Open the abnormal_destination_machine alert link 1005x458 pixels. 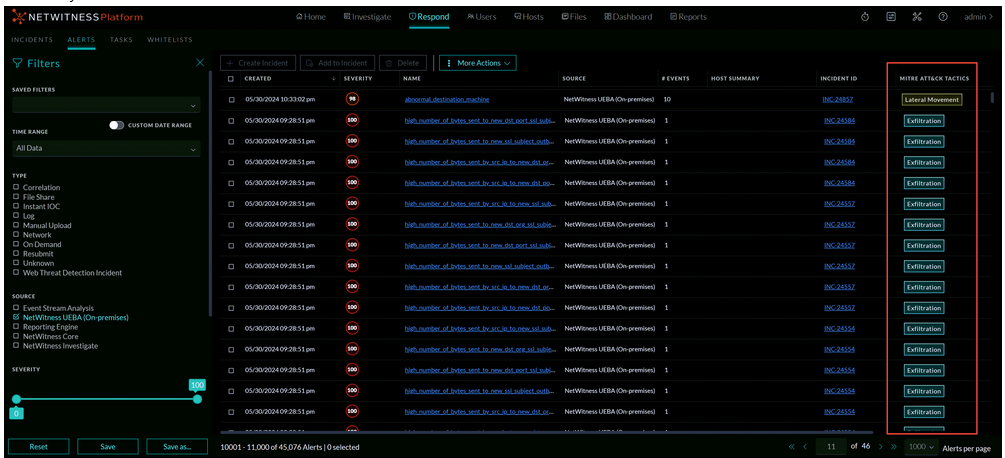(447, 100)
